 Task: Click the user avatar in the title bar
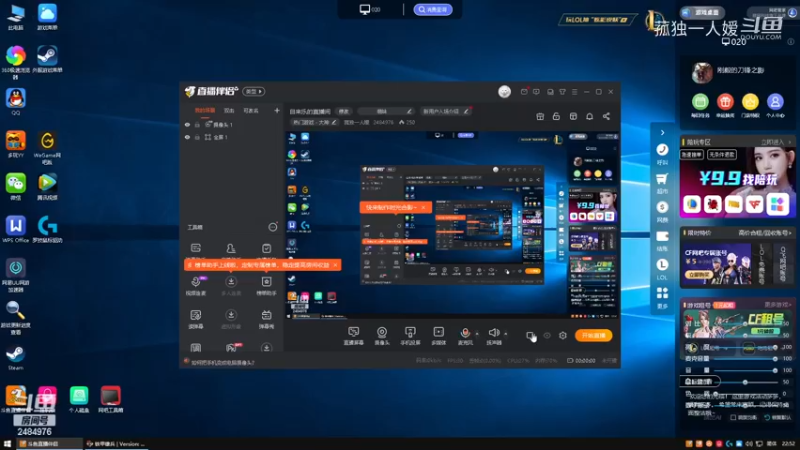(x=504, y=91)
